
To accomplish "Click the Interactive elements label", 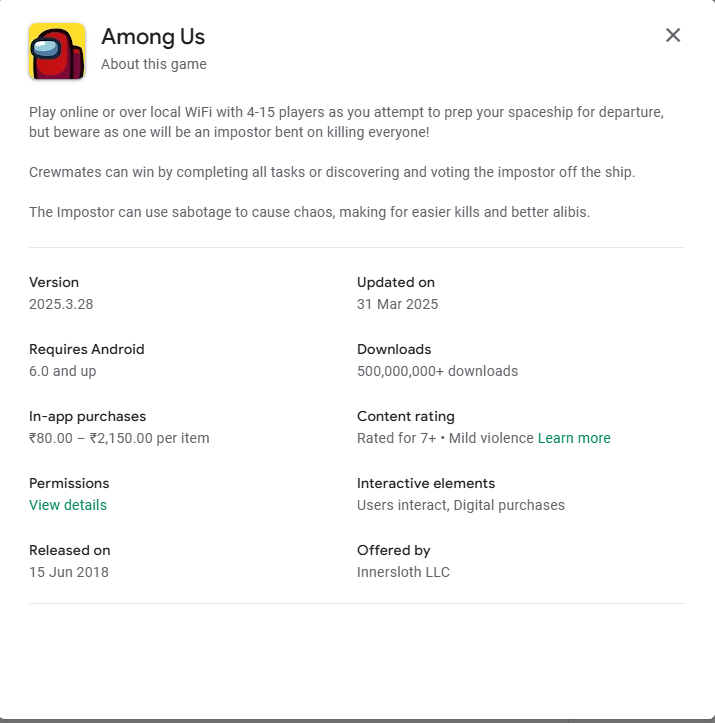I will pos(426,483).
